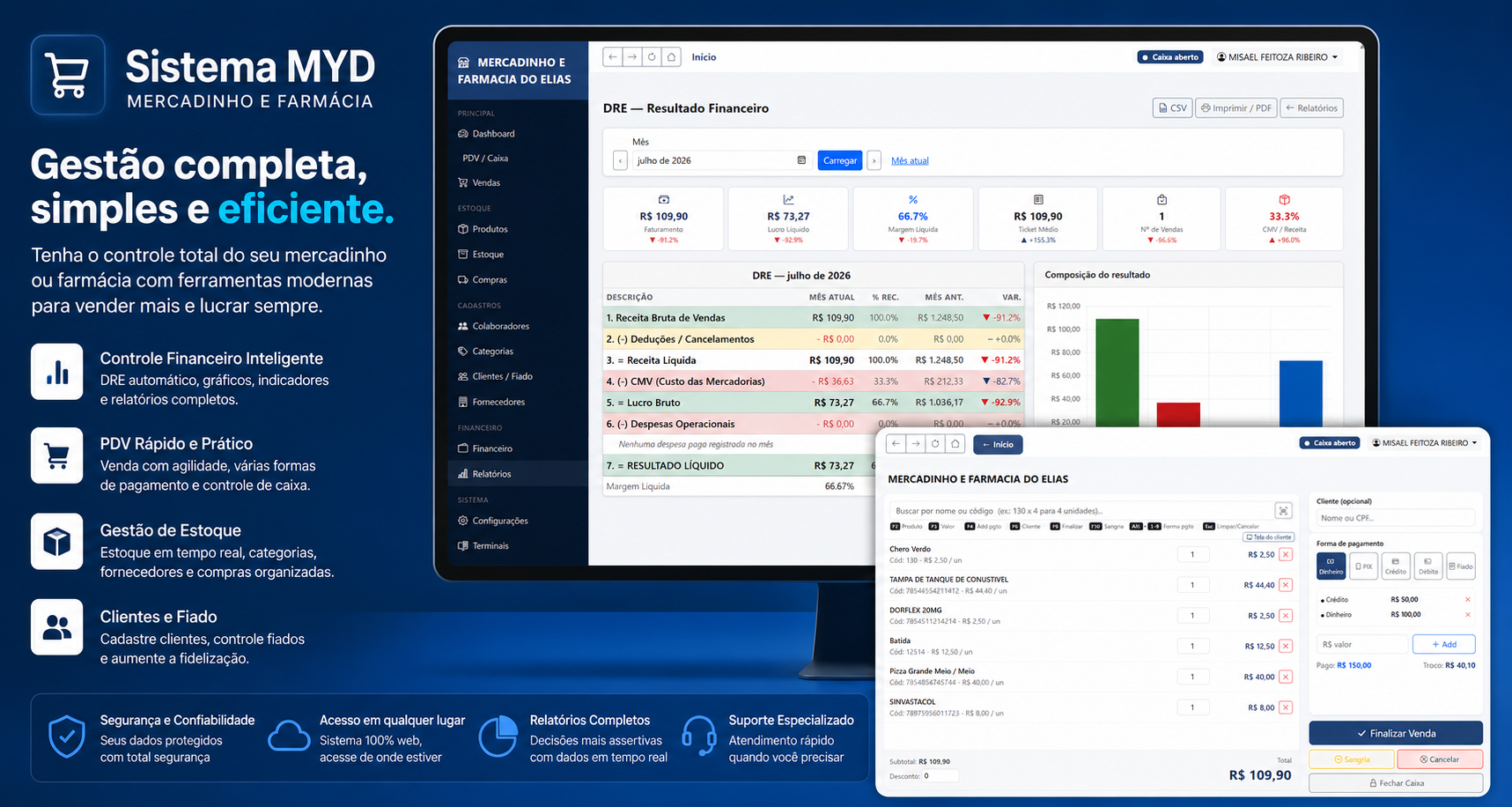Click the Carregar button
1512x807 pixels.
840,160
